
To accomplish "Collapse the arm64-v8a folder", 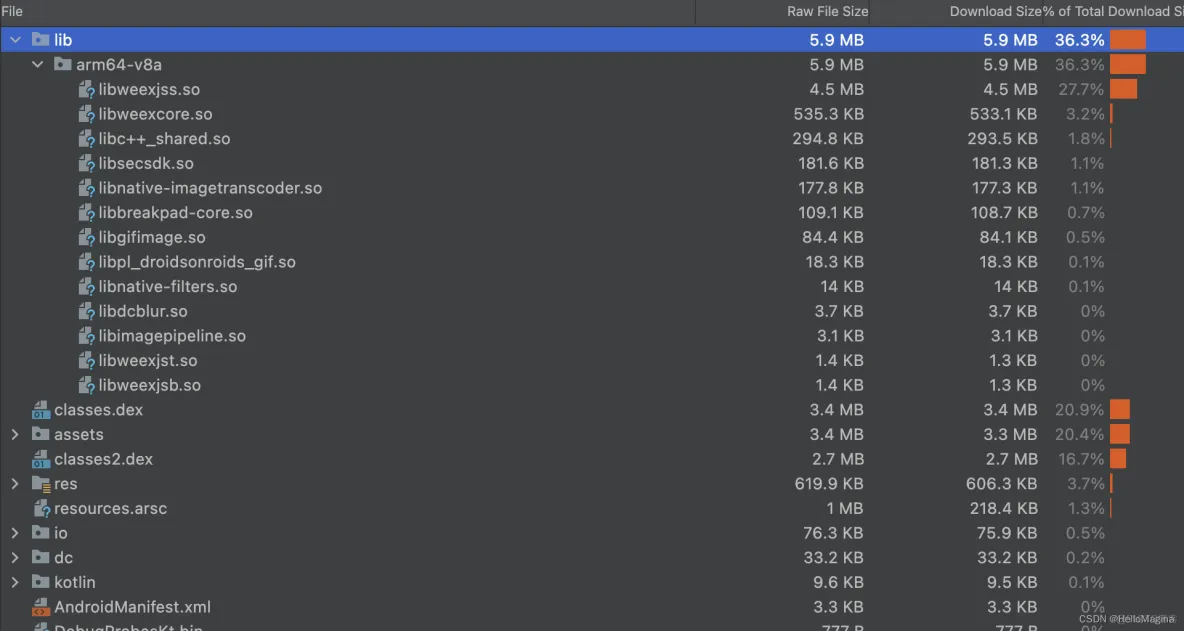I will click(38, 65).
